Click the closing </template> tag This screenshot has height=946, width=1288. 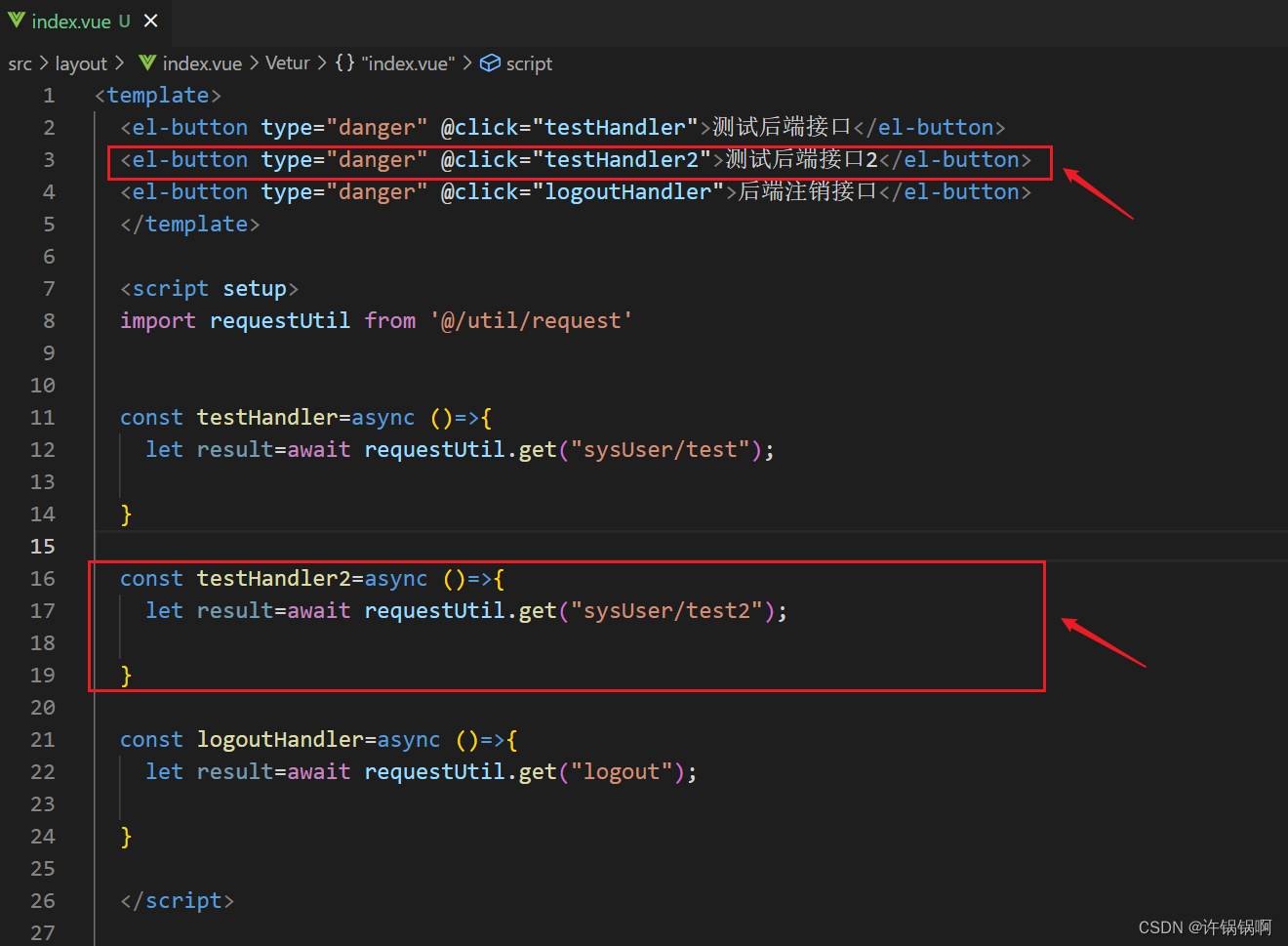pos(190,225)
